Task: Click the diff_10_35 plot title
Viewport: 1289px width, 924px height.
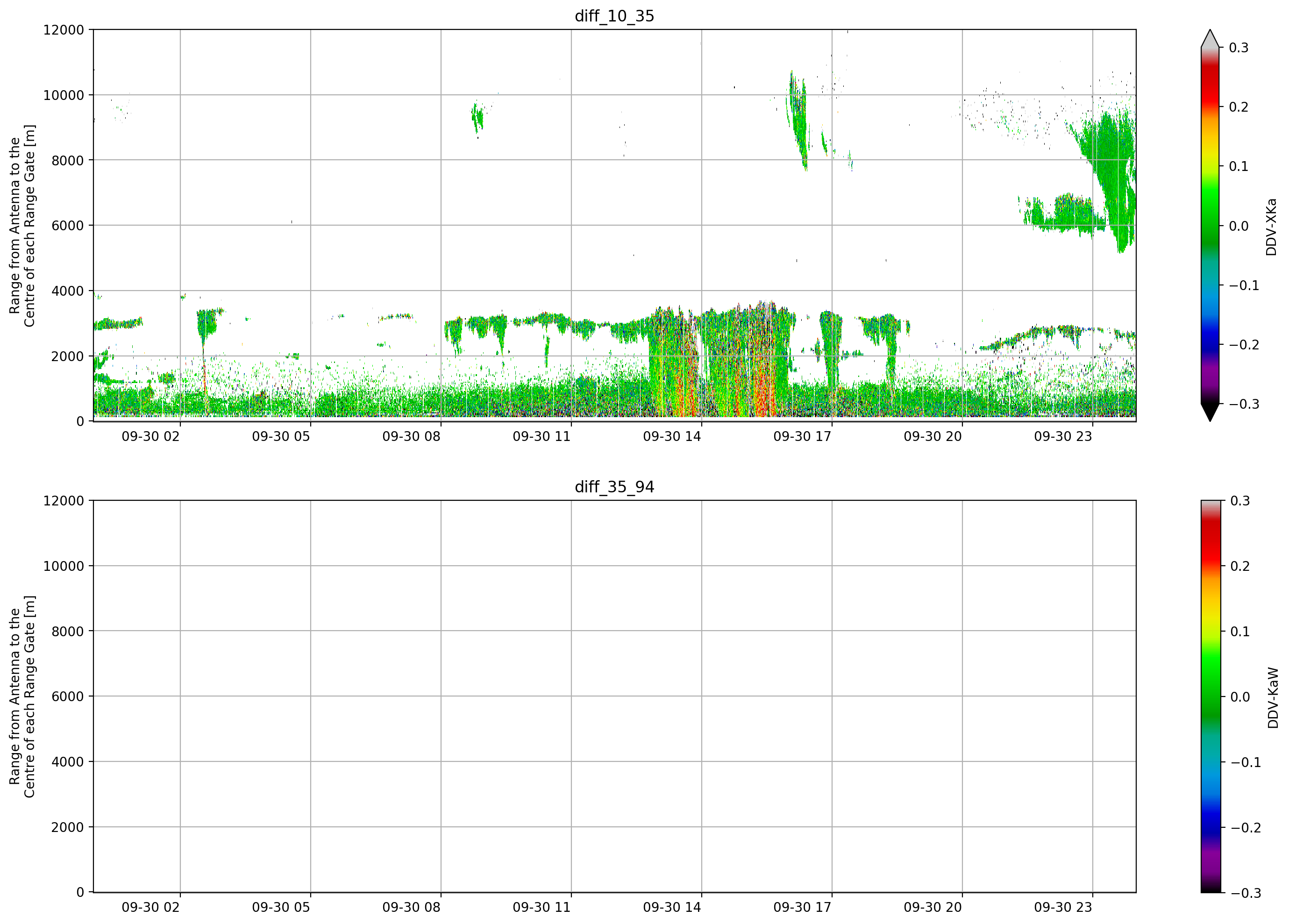Action: [614, 16]
